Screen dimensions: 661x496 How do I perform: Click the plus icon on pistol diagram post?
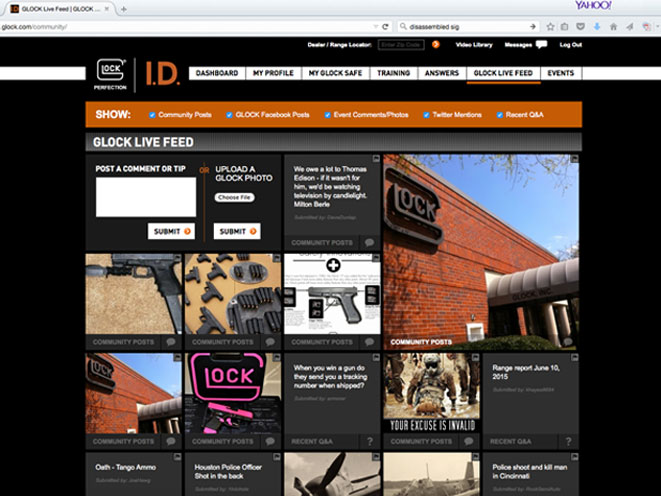[332, 266]
